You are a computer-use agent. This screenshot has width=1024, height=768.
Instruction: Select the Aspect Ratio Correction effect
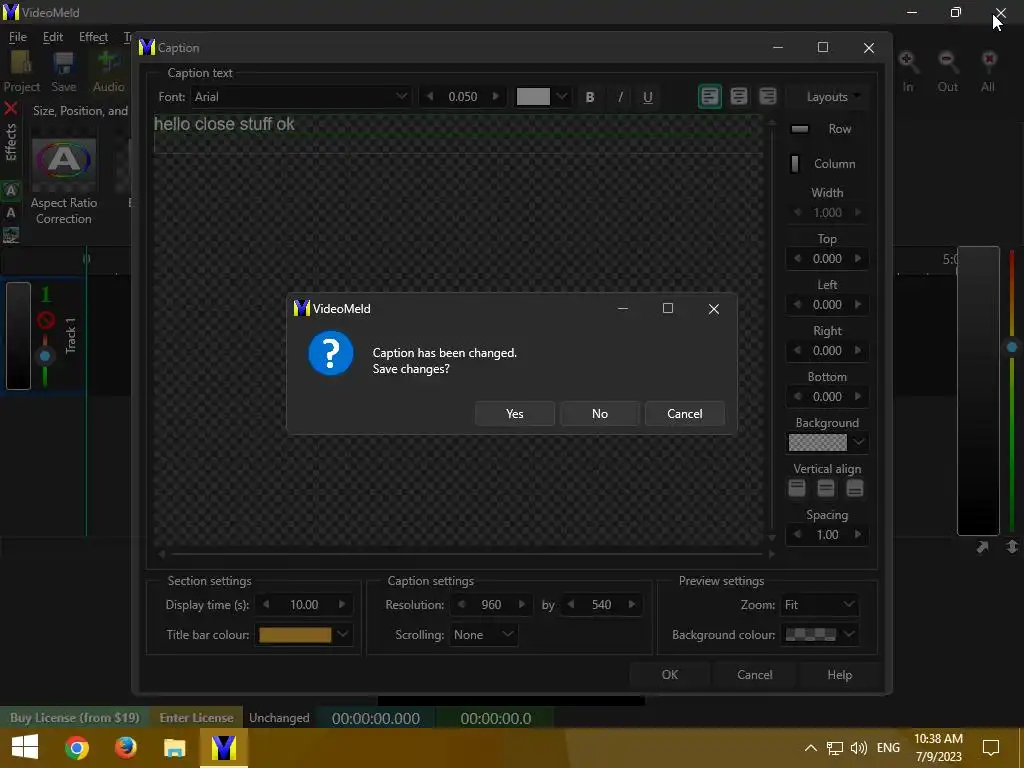click(63, 182)
